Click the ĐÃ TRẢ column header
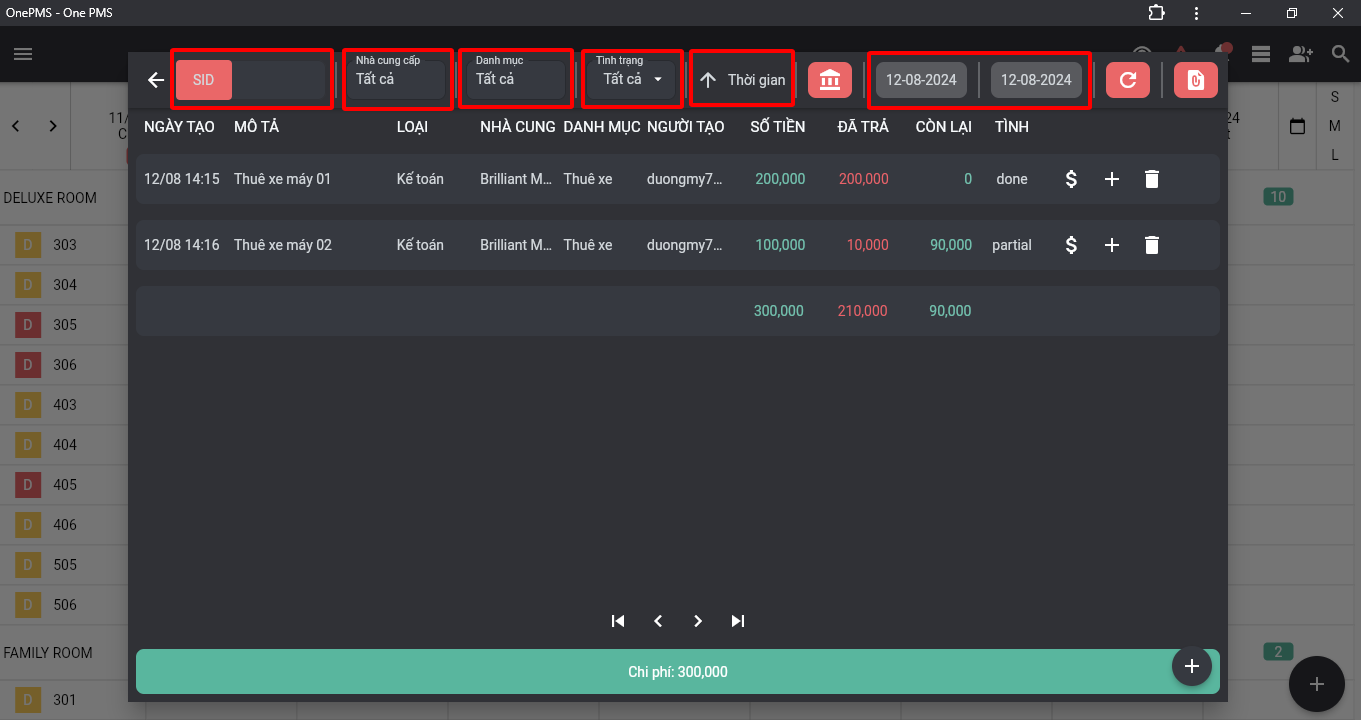 click(863, 127)
